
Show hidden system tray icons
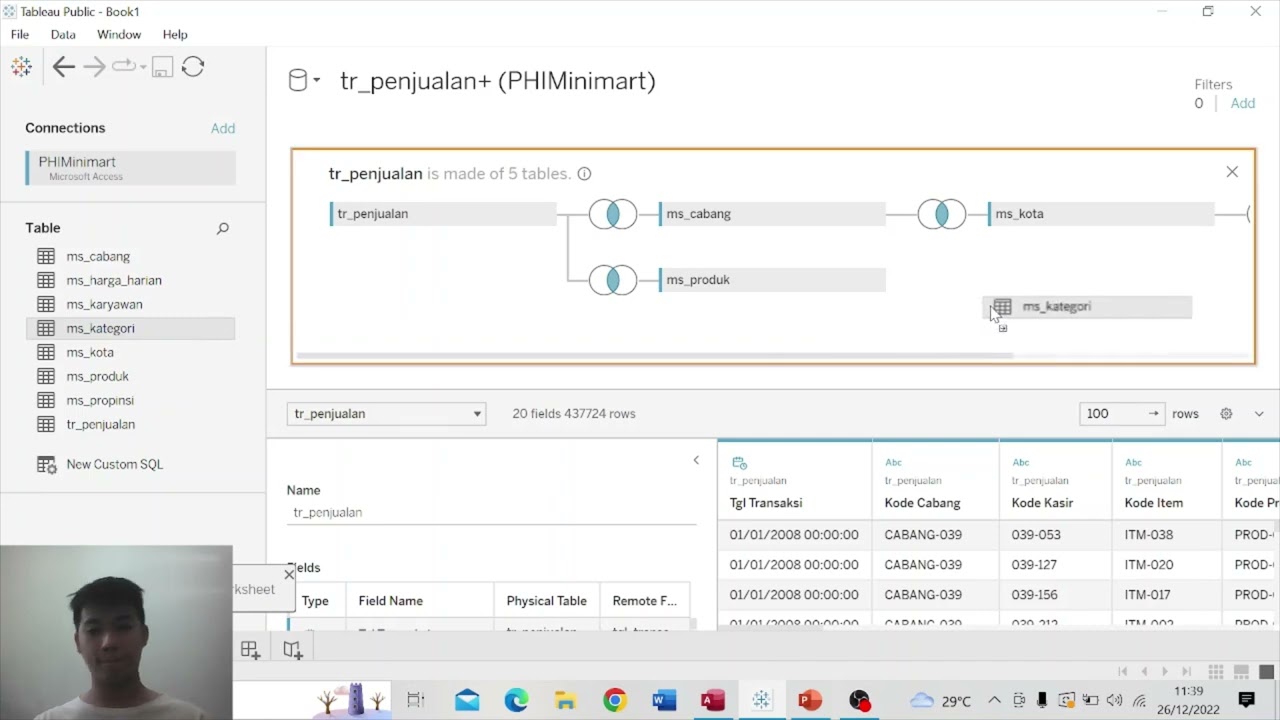[994, 700]
